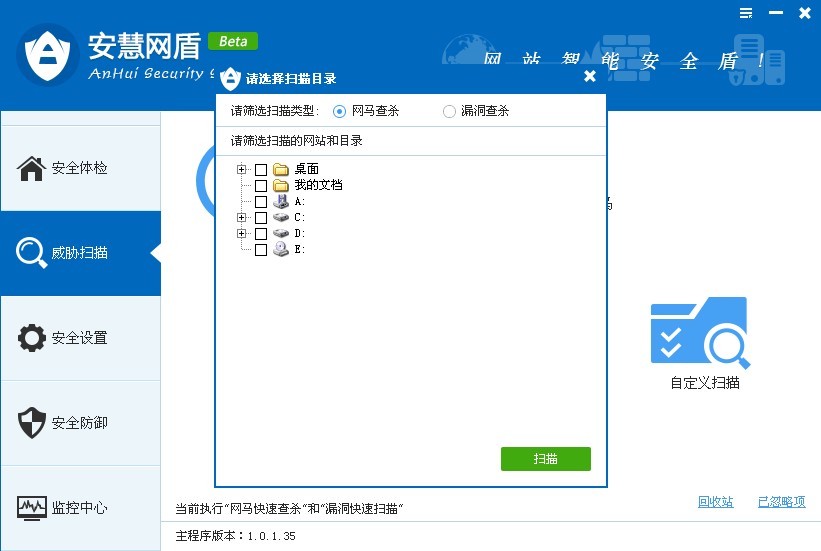Tick the checkbox for drive E:
821x551 pixels.
pos(261,250)
